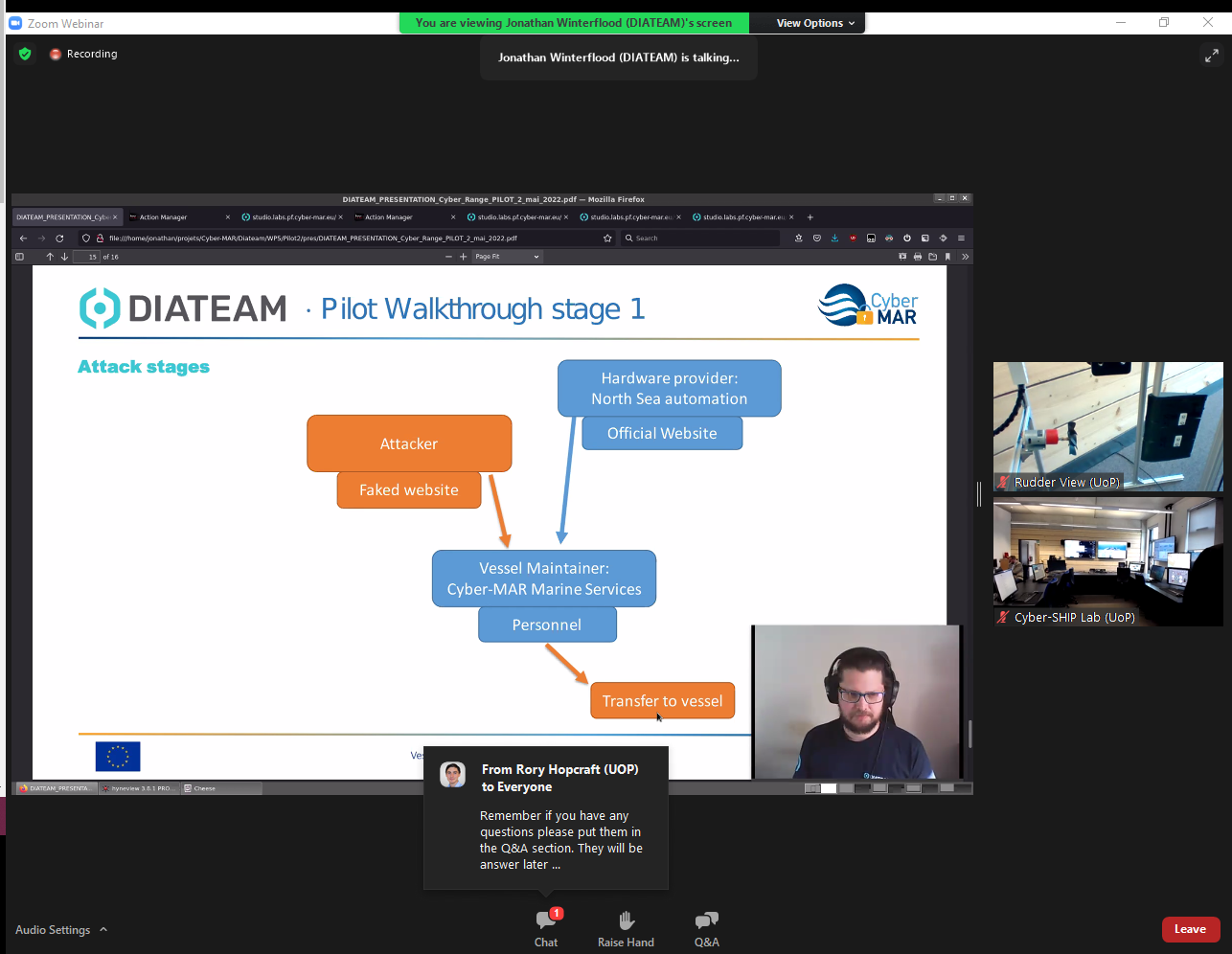Open the Chat panel
This screenshot has height=954, width=1232.
pos(546,927)
